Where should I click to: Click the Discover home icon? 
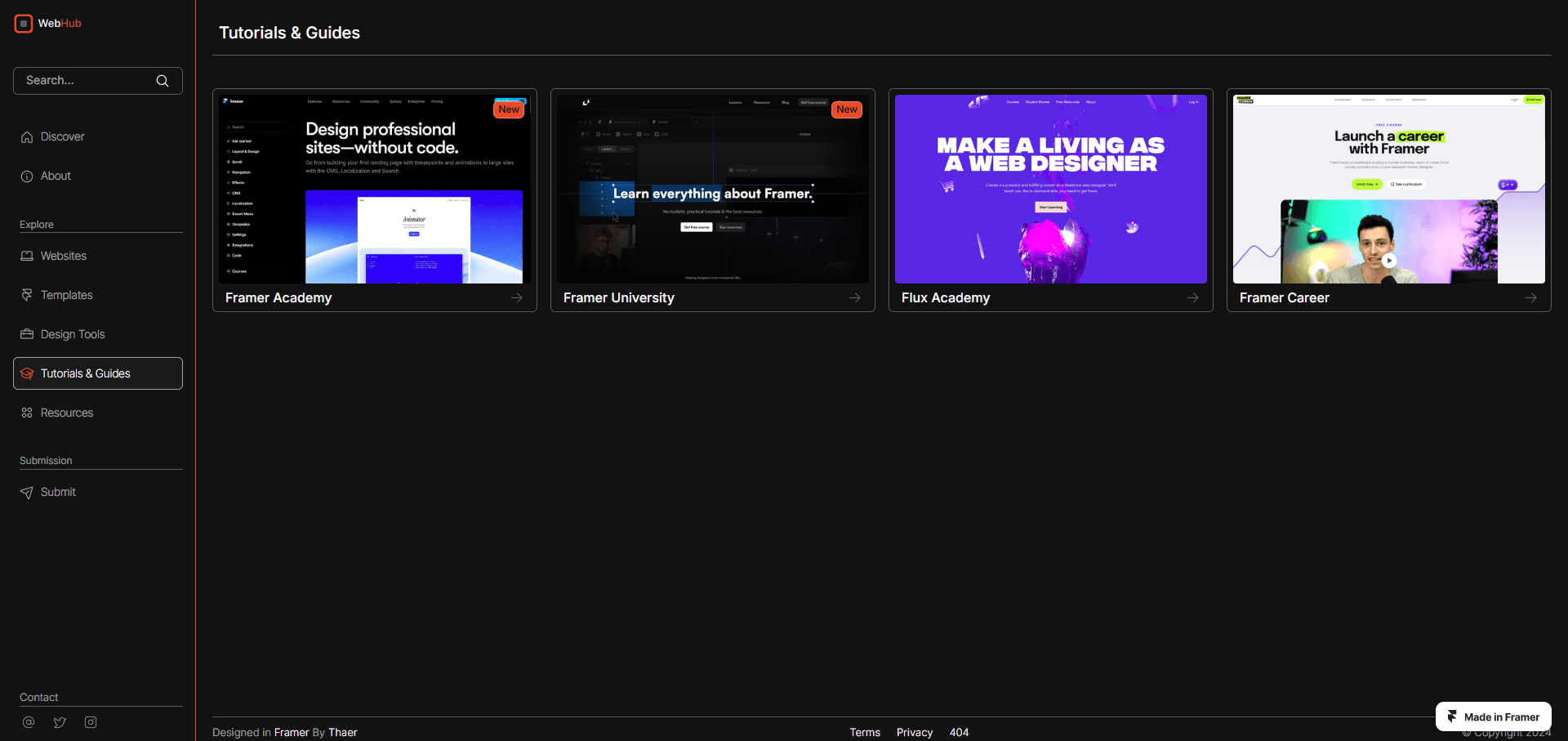pos(27,137)
